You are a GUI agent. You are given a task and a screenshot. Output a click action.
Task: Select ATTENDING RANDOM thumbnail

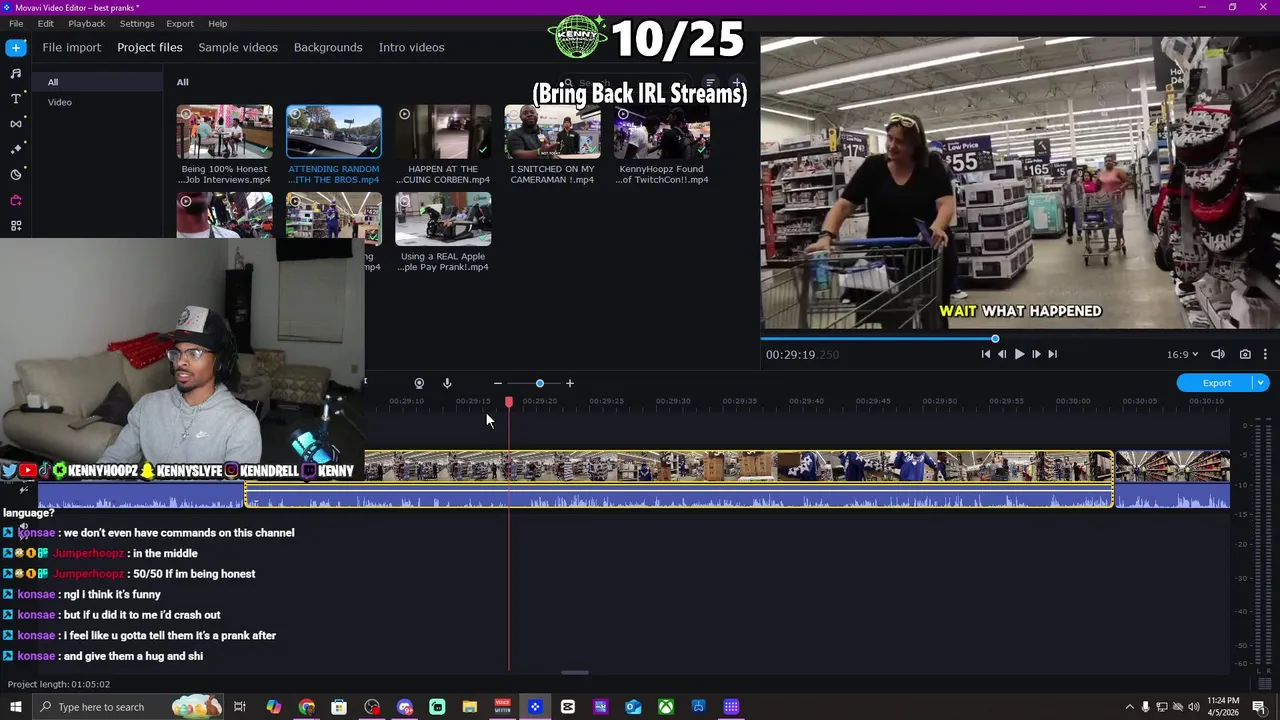pyautogui.click(x=334, y=132)
